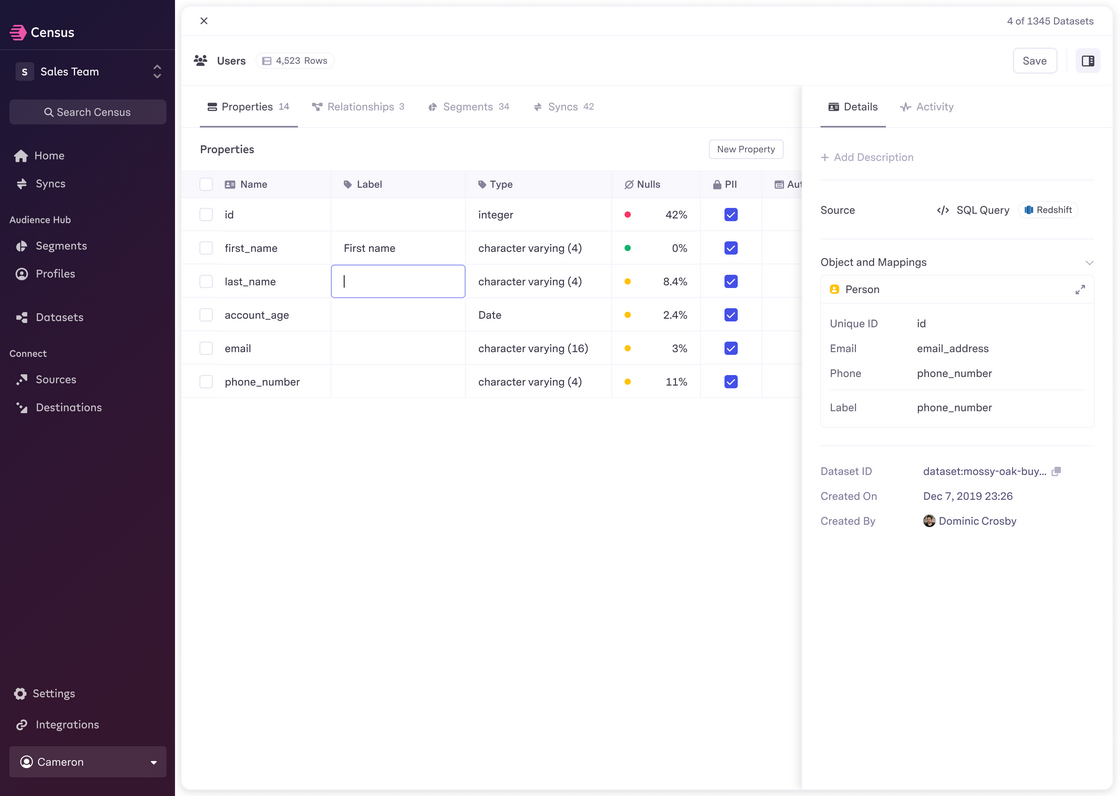The image size is (1120, 796).
Task: Toggle the right side panel icon
Action: (x=1087, y=61)
